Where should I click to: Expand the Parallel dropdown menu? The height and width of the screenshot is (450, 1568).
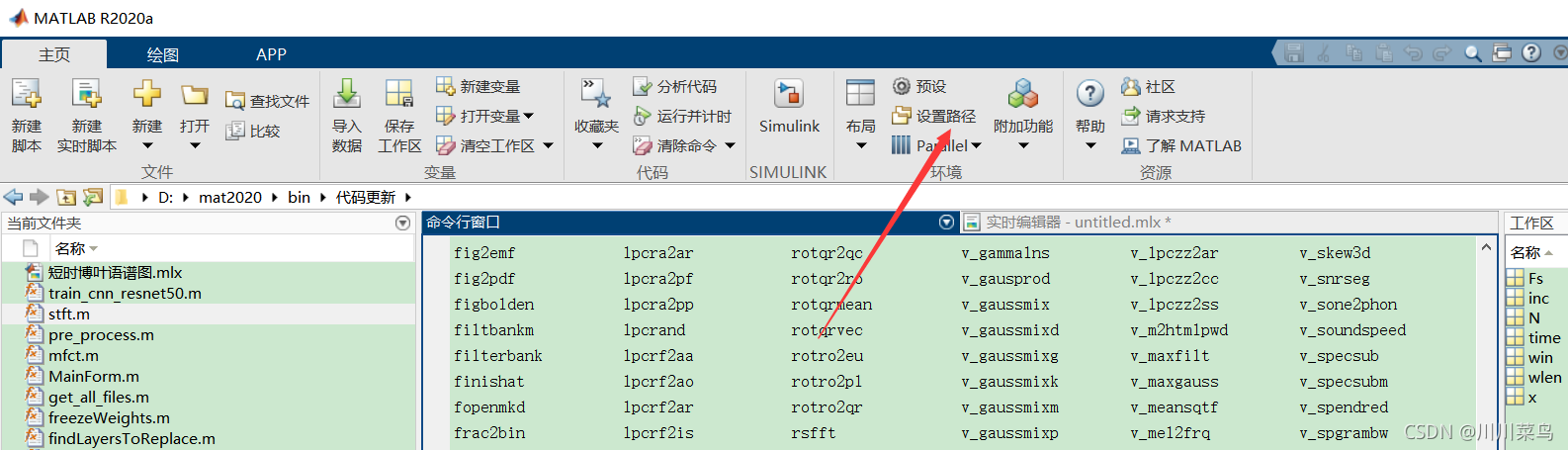click(x=977, y=146)
